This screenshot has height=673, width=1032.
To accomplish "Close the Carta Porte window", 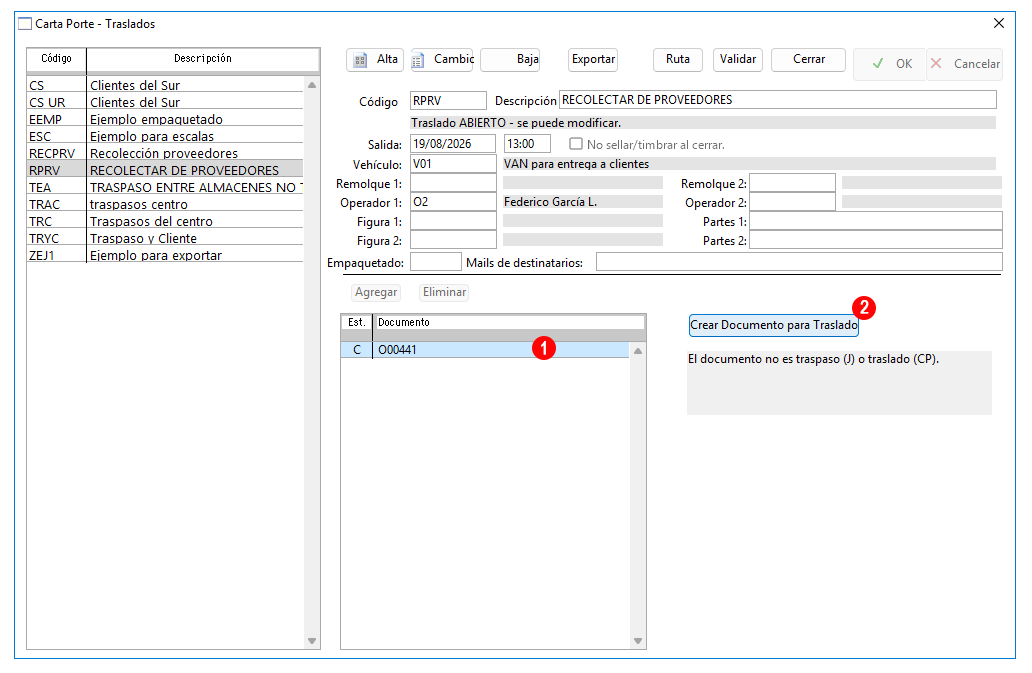I will 998,23.
